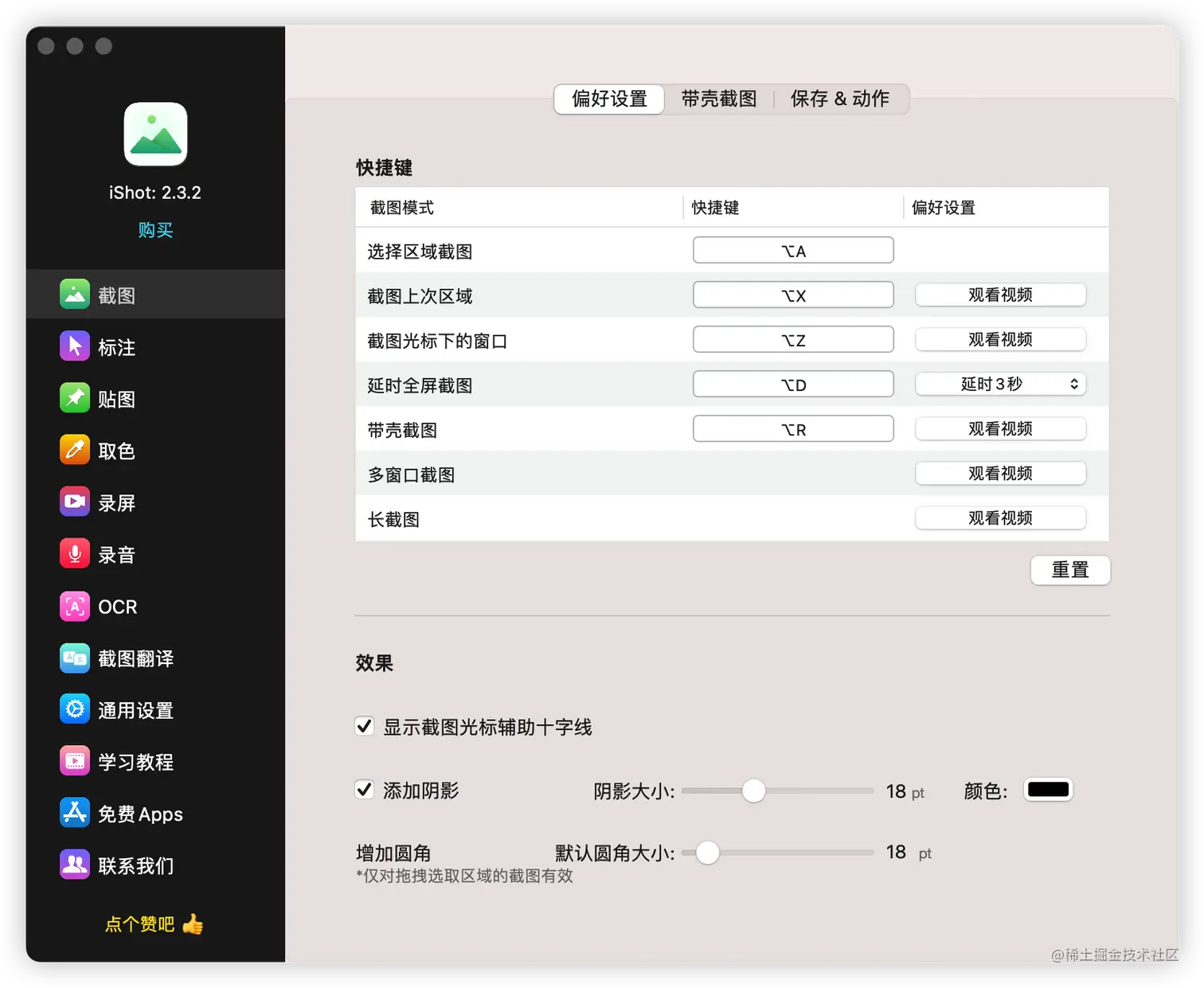The image size is (1204, 988).
Task: Open the 取色 color picker sidebar icon
Action: 75,450
